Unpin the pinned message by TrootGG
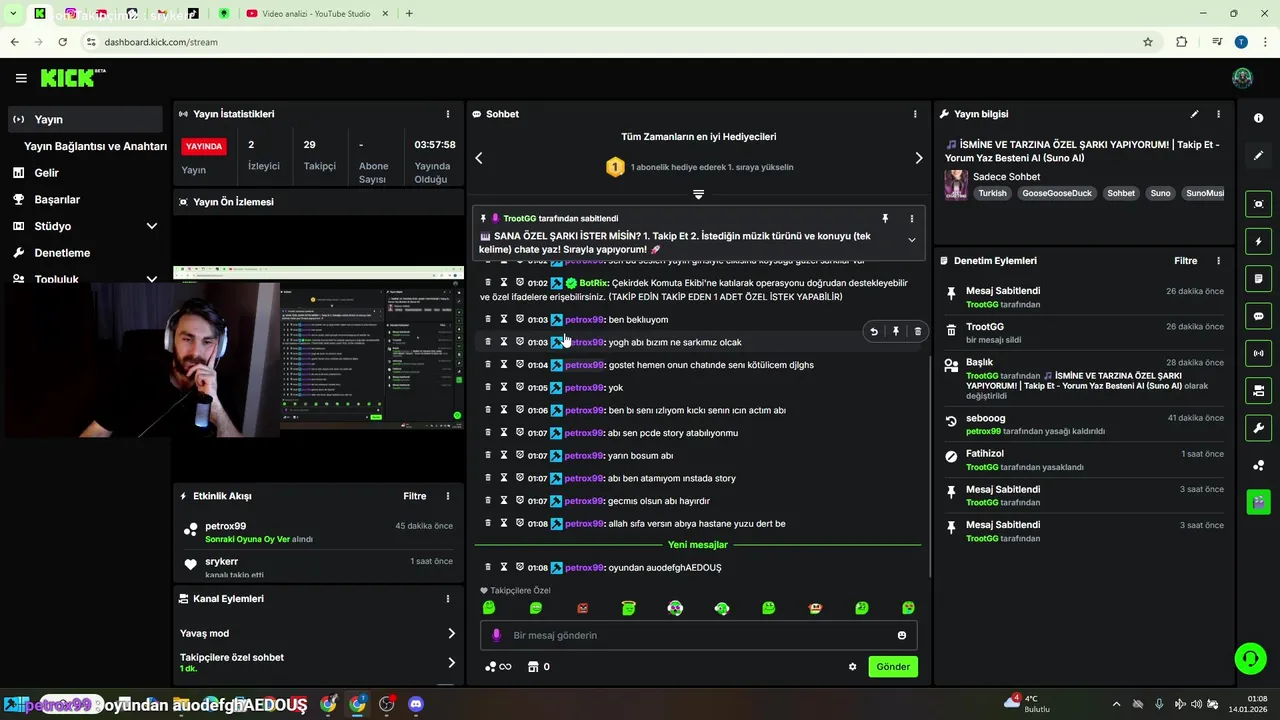The width and height of the screenshot is (1280, 720). (885, 218)
